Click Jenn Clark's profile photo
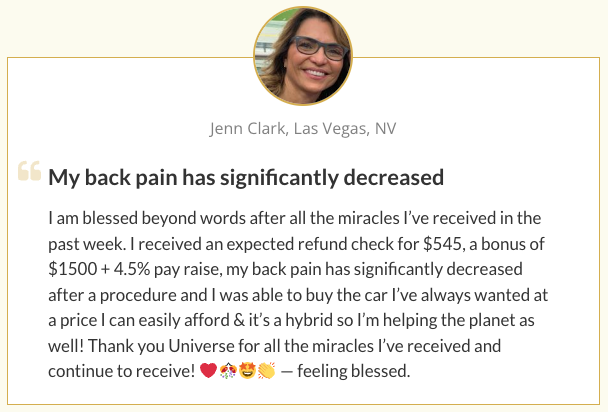Viewport: 608px width, 412px height. 303,56
